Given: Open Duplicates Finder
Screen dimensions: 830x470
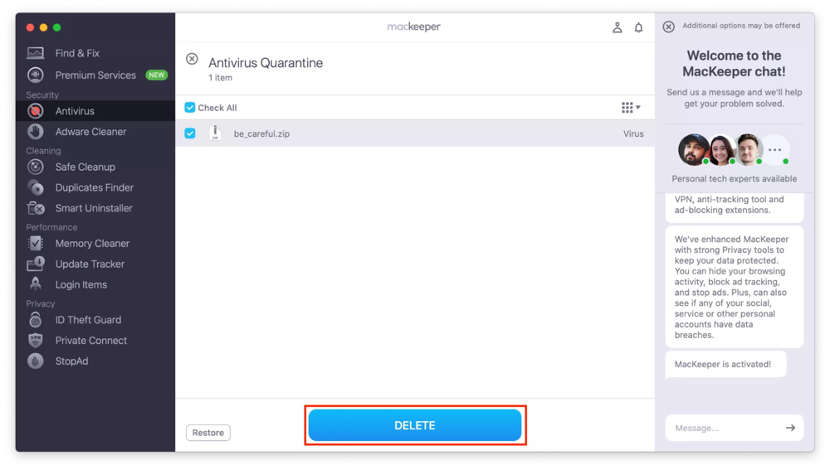Looking at the screenshot, I should [x=94, y=187].
